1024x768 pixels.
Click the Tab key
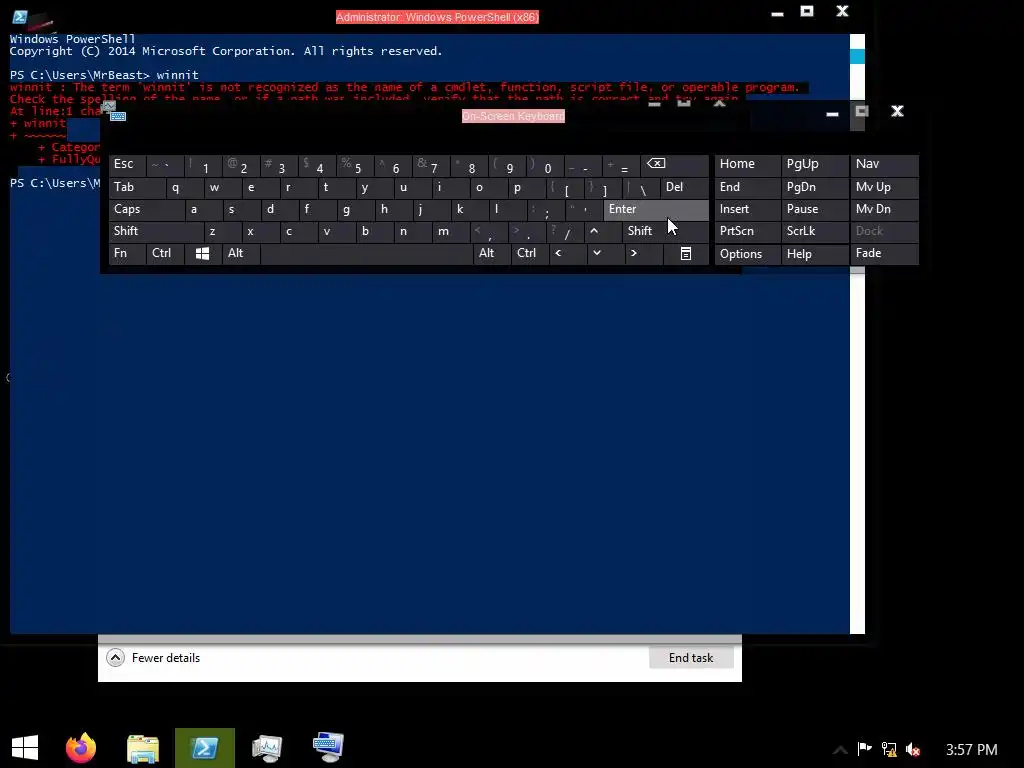coord(136,188)
